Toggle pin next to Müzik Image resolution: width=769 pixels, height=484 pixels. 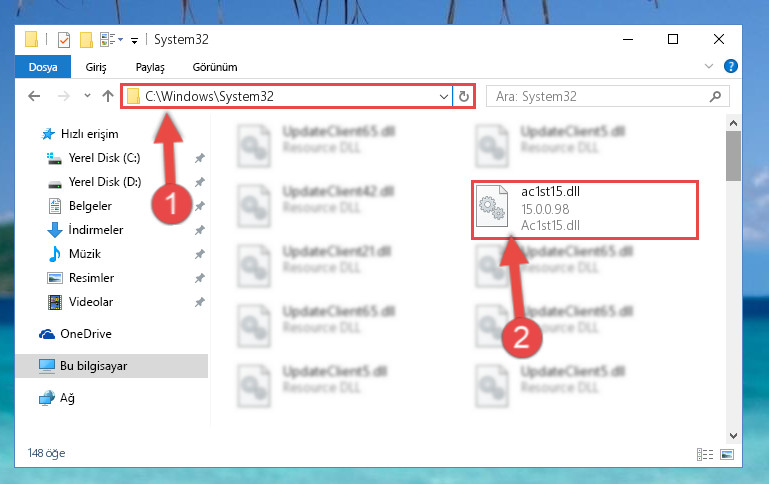pyautogui.click(x=200, y=254)
